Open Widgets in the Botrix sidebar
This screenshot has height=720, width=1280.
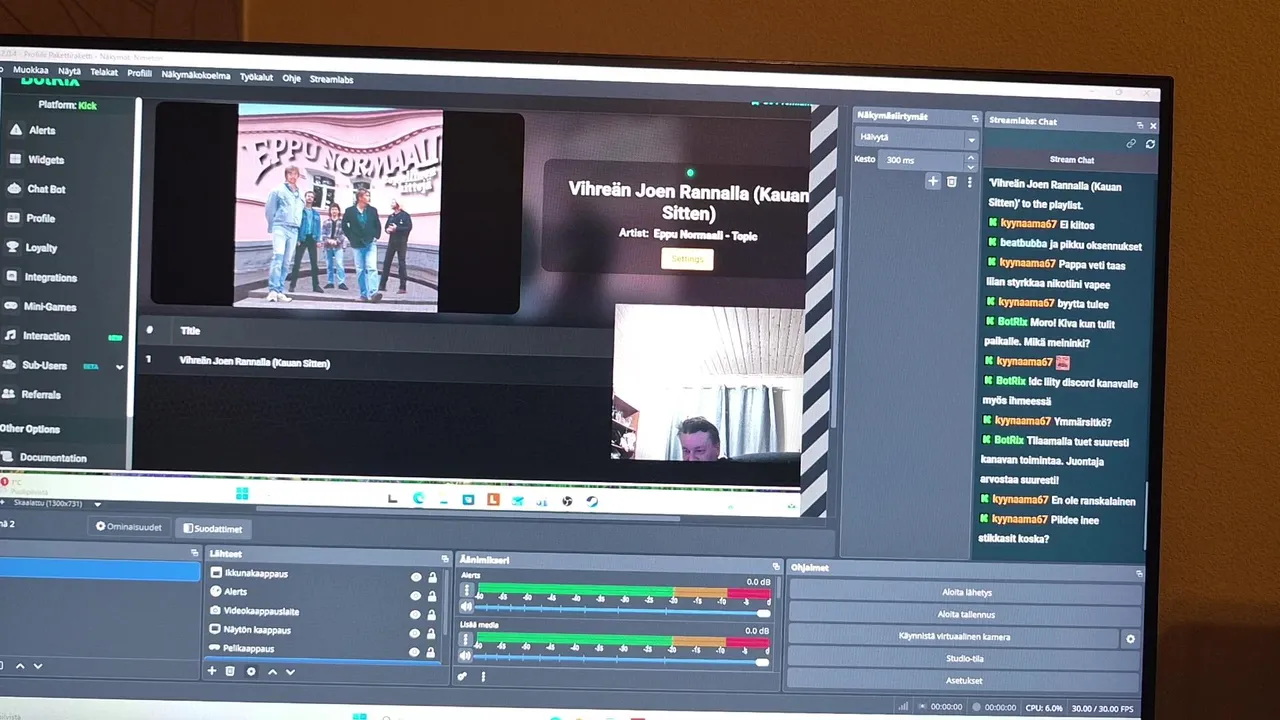[46, 160]
